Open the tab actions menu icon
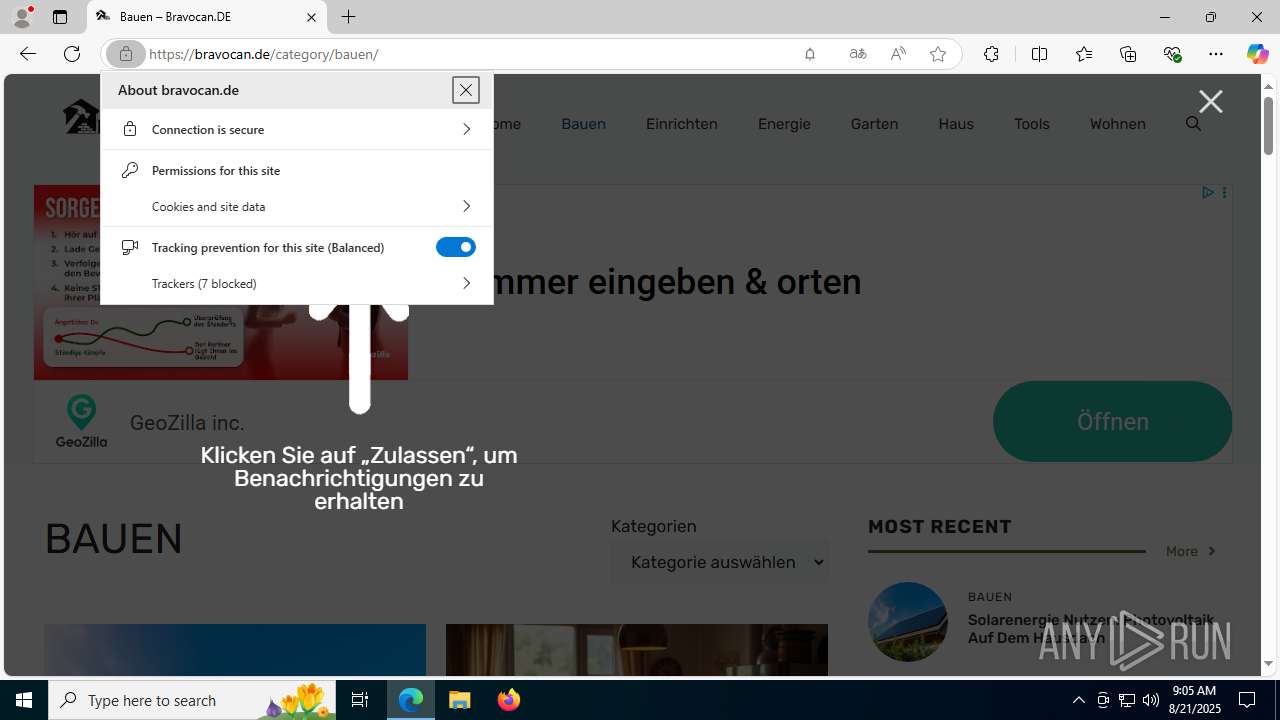Viewport: 1280px width, 720px height. [x=60, y=17]
